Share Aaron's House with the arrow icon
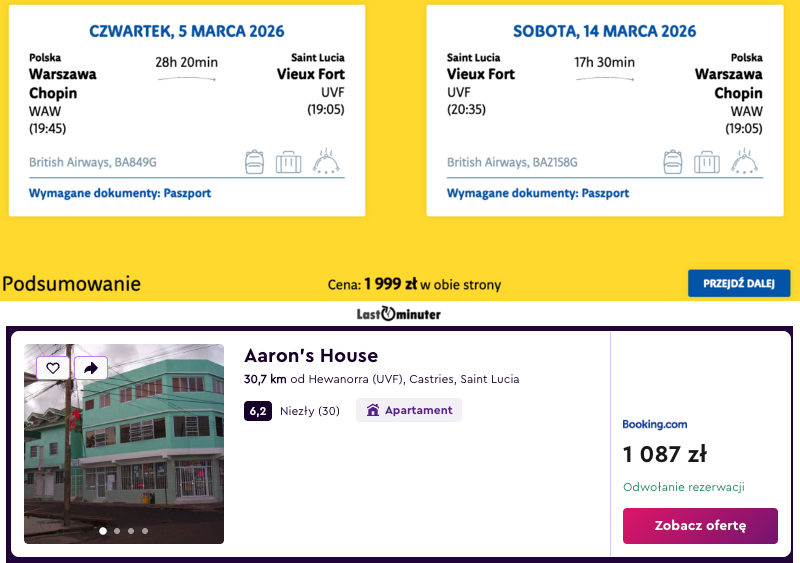This screenshot has width=800, height=563. pyautogui.click(x=90, y=368)
